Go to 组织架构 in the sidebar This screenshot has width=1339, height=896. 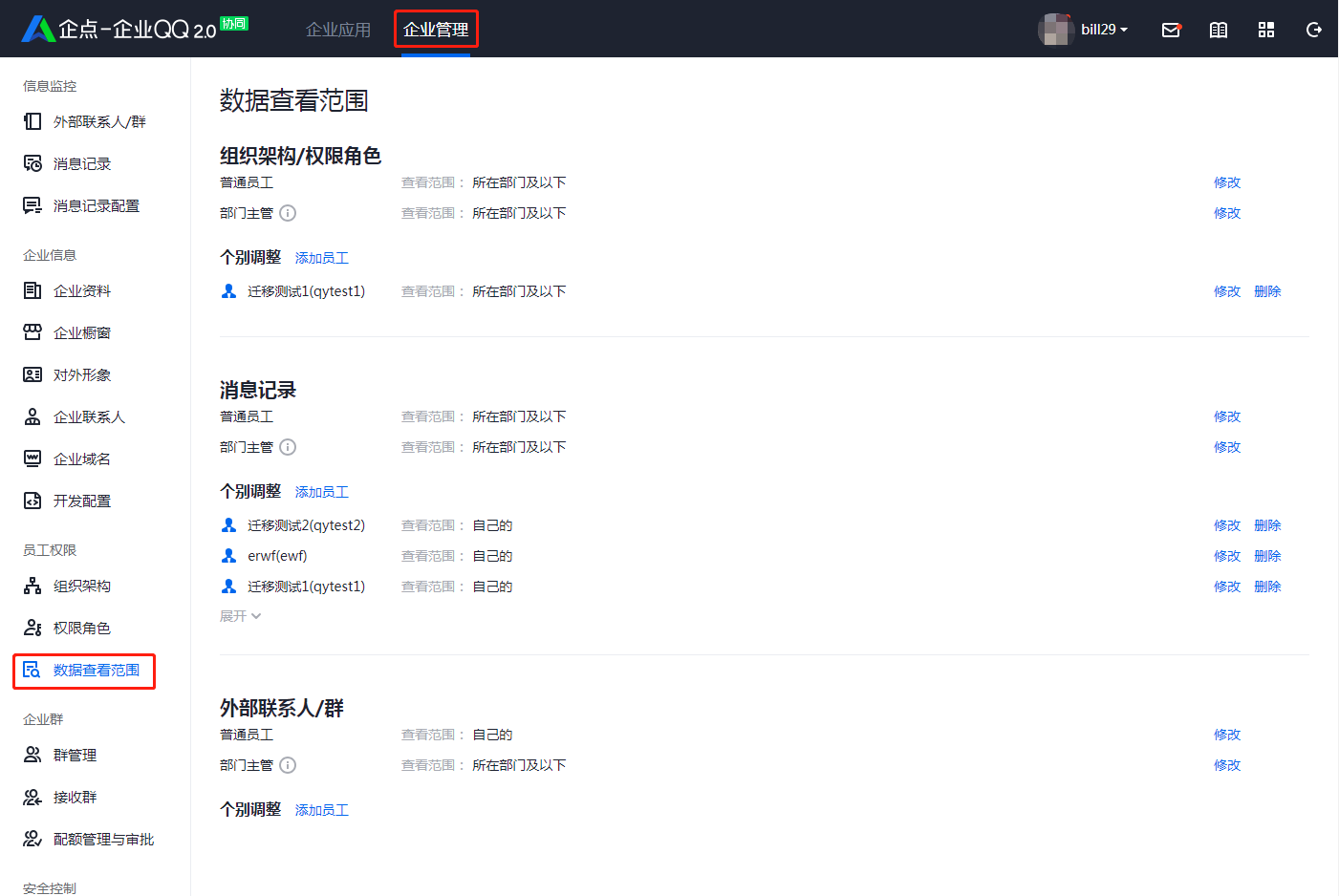82,586
